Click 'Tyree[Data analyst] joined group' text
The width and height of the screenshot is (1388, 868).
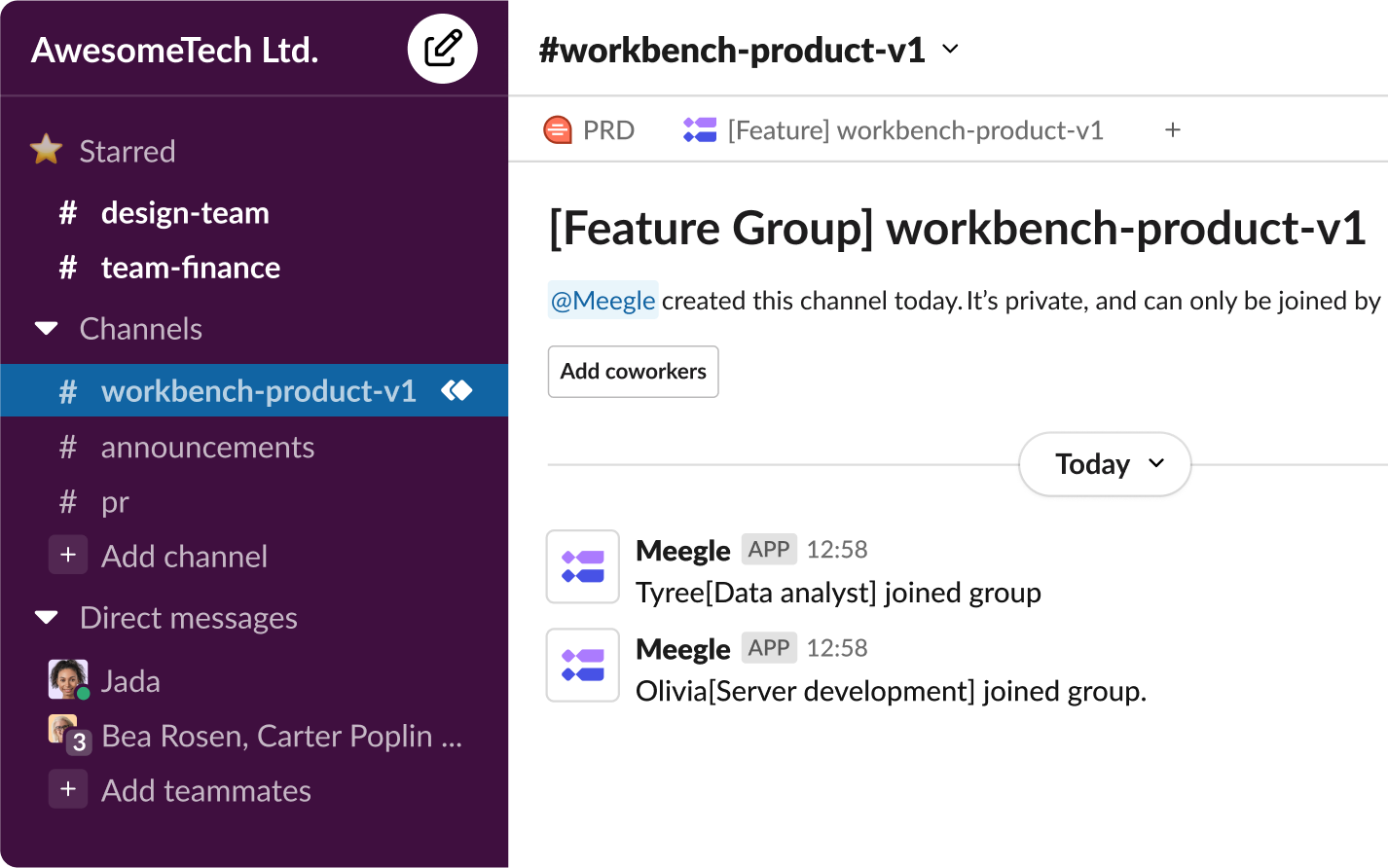(838, 593)
